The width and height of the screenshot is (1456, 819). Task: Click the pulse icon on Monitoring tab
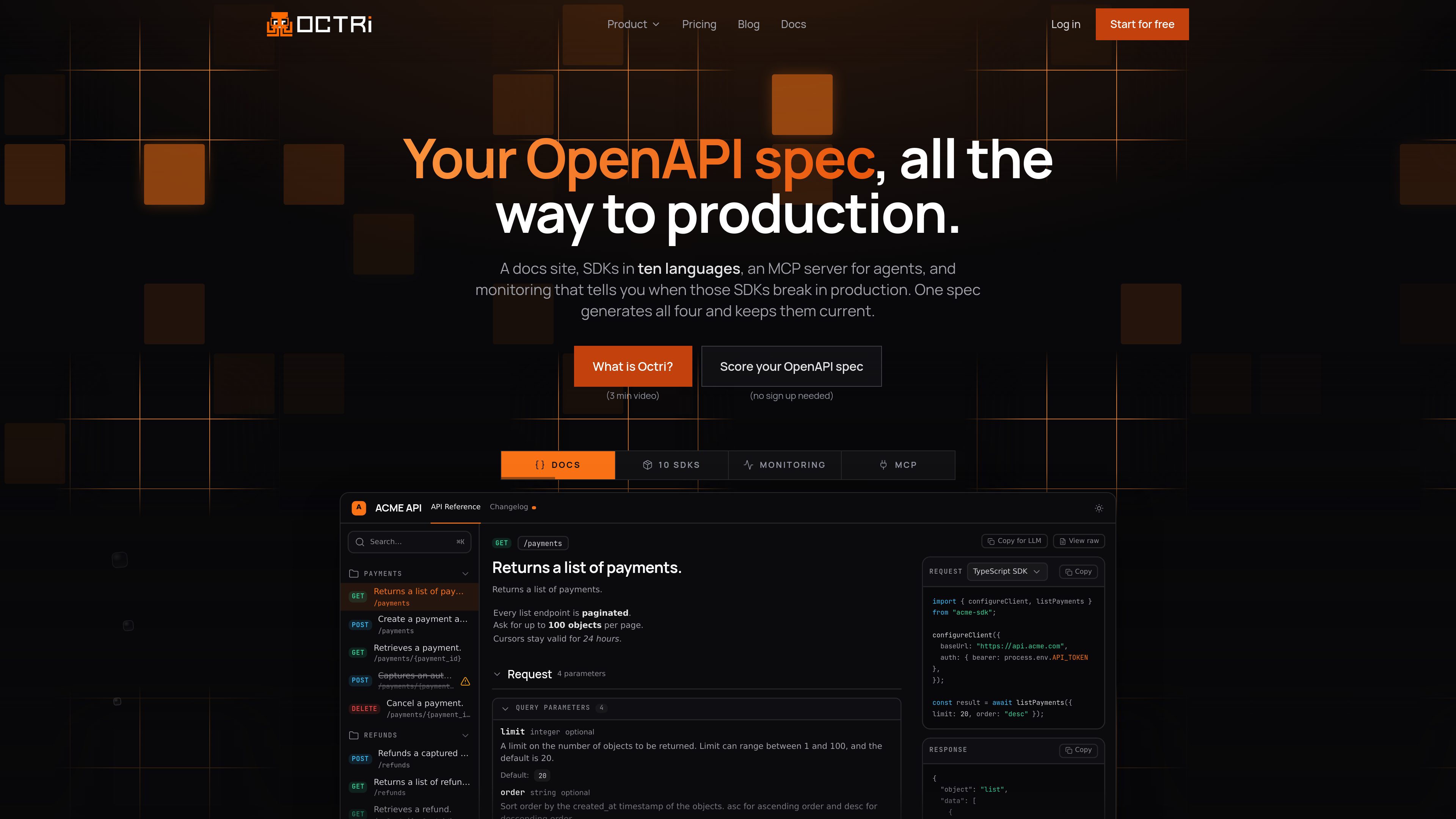click(x=748, y=464)
